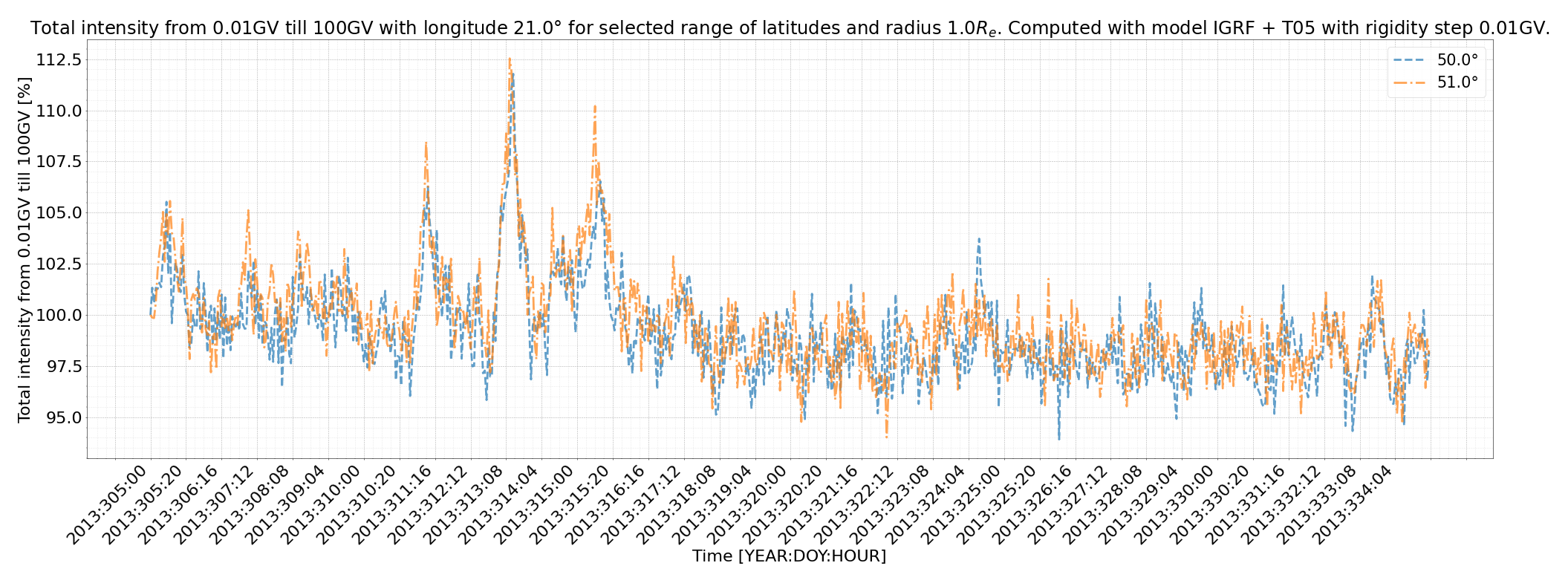
Task: Click the 107.5 y-axis tick label
Action: pyautogui.click(x=57, y=162)
